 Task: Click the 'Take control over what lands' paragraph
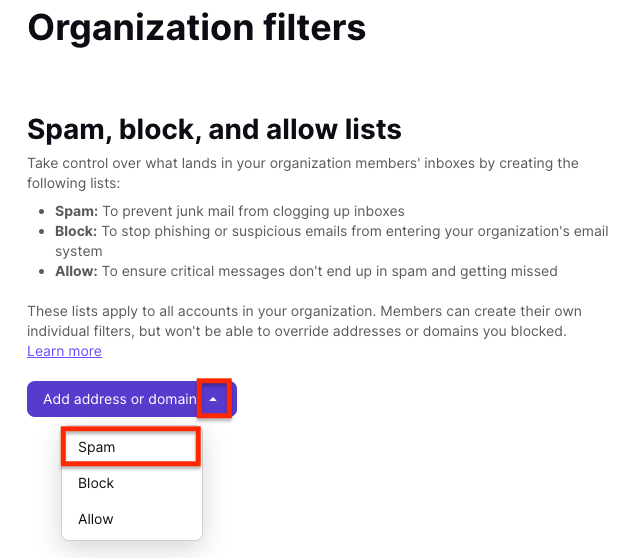tap(303, 173)
